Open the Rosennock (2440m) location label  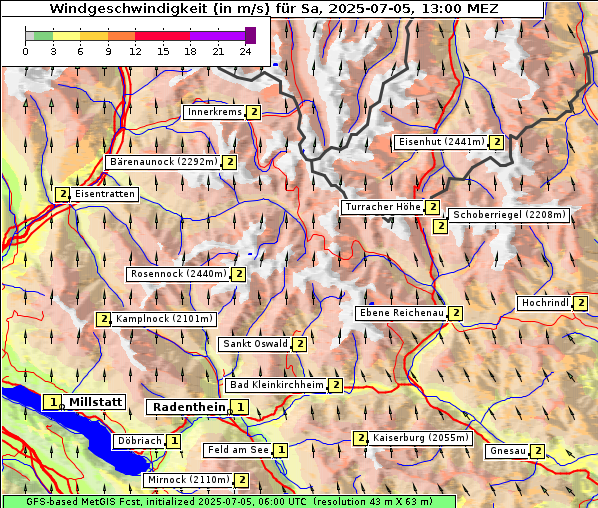pyautogui.click(x=179, y=274)
